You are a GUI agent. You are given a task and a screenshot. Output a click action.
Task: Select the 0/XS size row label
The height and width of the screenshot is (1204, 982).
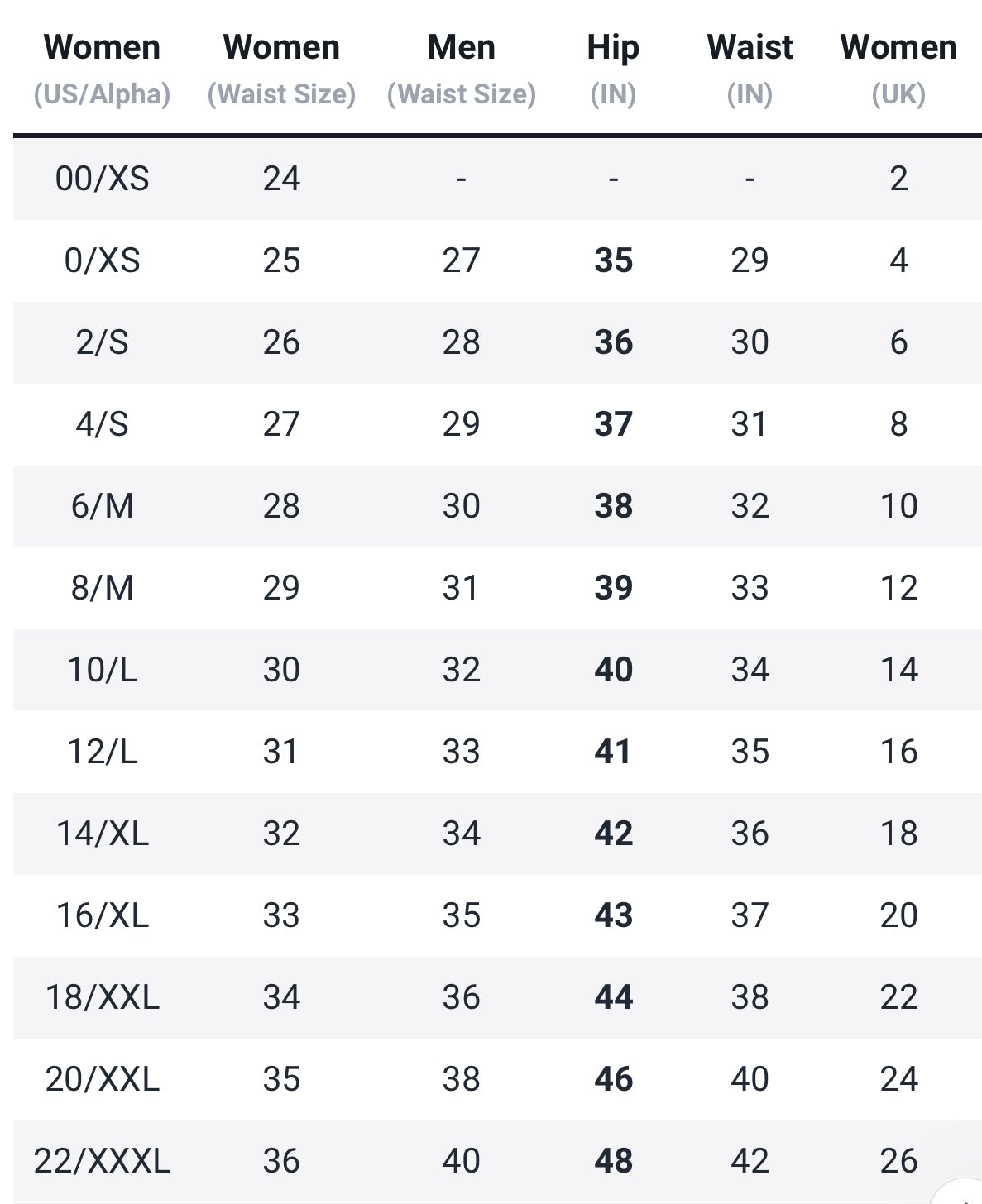click(102, 260)
